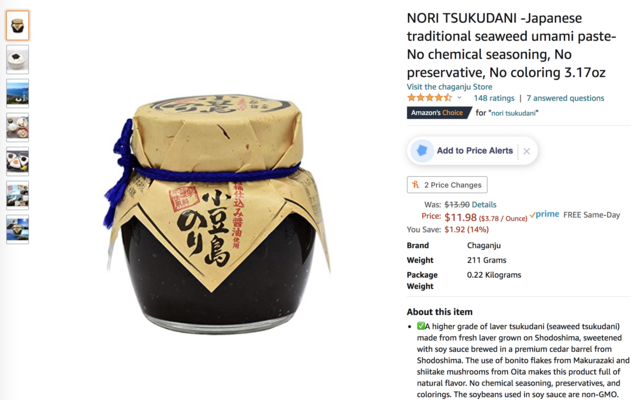Click the 4.5 star rating icons
The width and height of the screenshot is (640, 400).
(x=429, y=98)
